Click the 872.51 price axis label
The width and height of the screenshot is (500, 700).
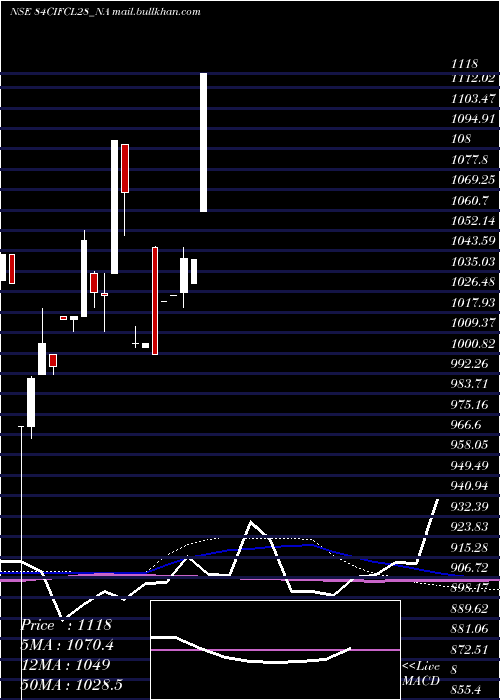(x=469, y=650)
